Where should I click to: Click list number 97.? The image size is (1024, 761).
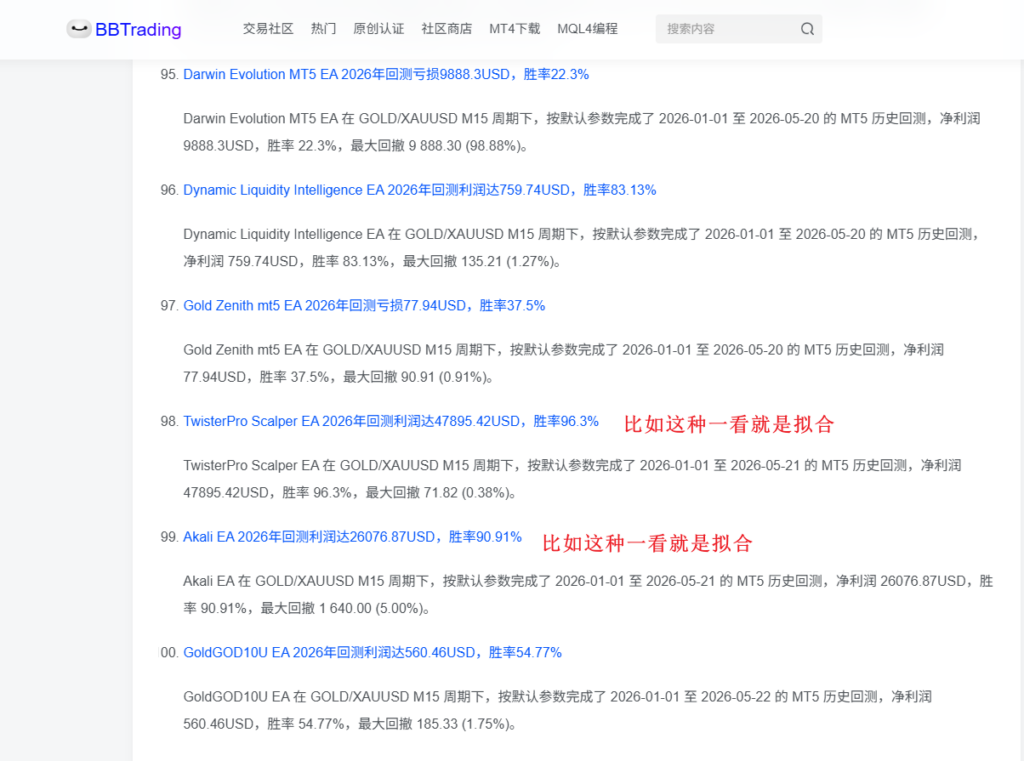pos(169,306)
